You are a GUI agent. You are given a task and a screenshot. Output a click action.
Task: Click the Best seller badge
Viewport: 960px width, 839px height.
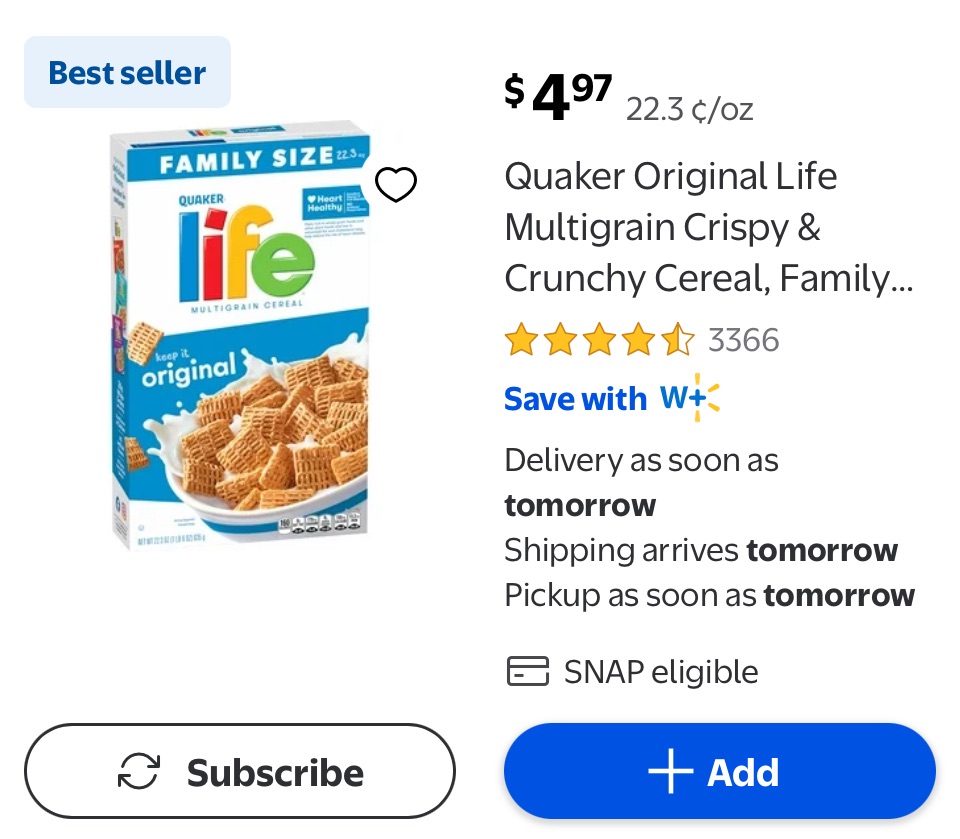point(127,72)
